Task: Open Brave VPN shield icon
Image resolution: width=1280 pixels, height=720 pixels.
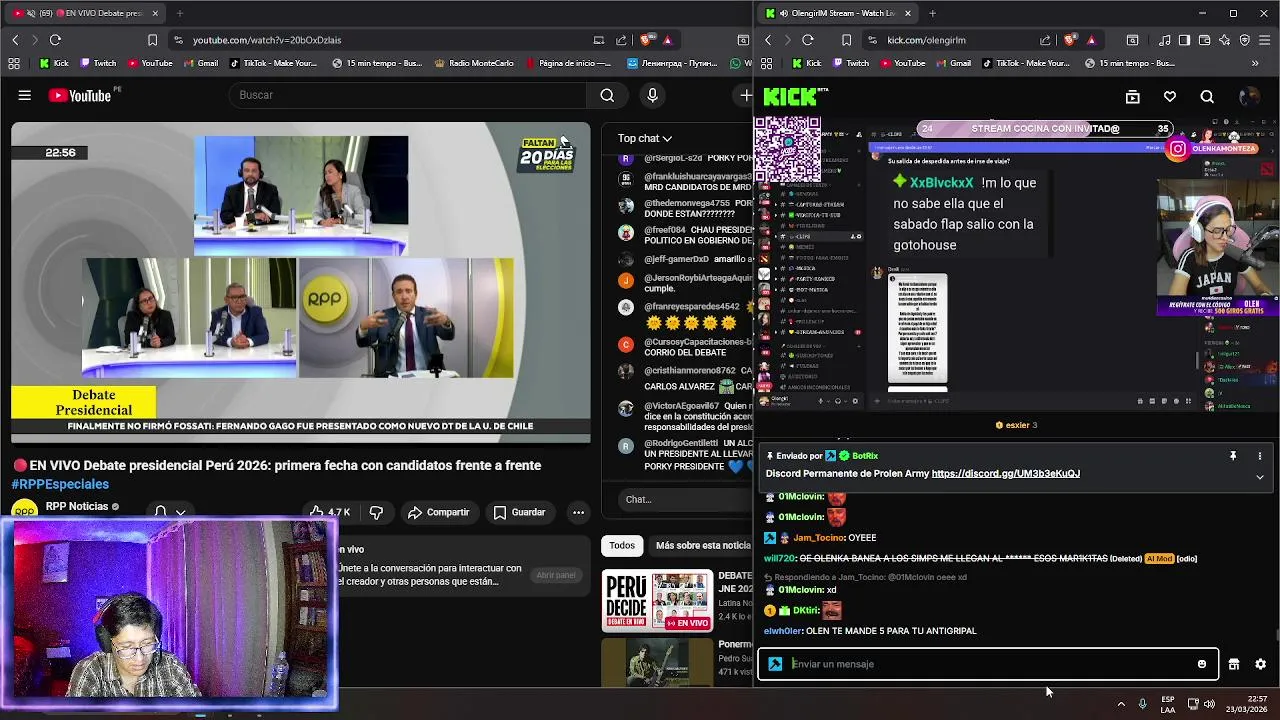Action: coord(1245,40)
